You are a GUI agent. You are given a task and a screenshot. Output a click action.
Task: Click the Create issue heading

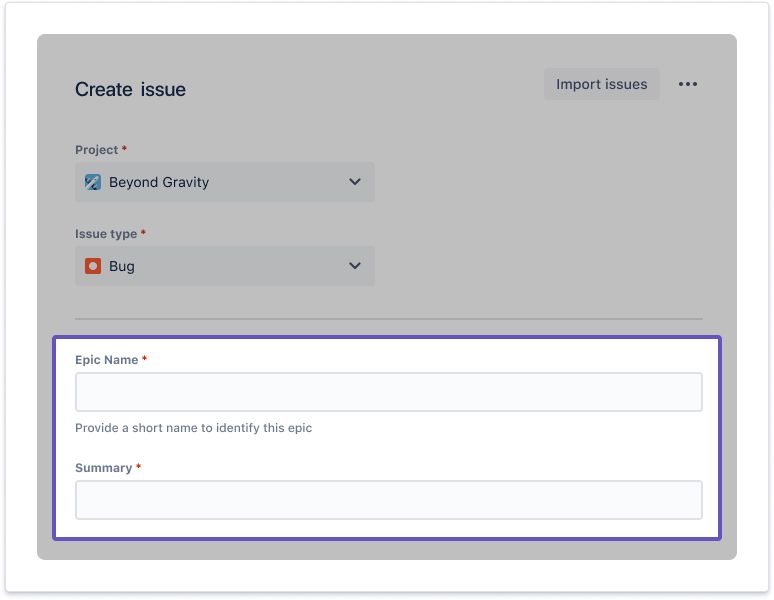130,89
